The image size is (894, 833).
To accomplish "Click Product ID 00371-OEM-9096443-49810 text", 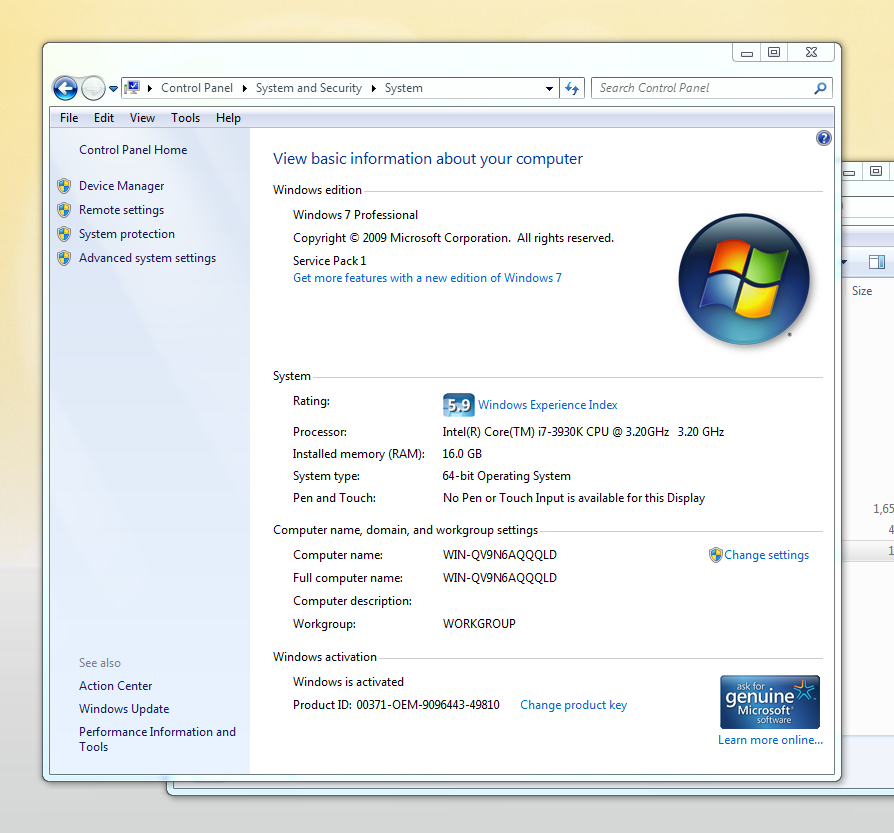I will click(396, 705).
